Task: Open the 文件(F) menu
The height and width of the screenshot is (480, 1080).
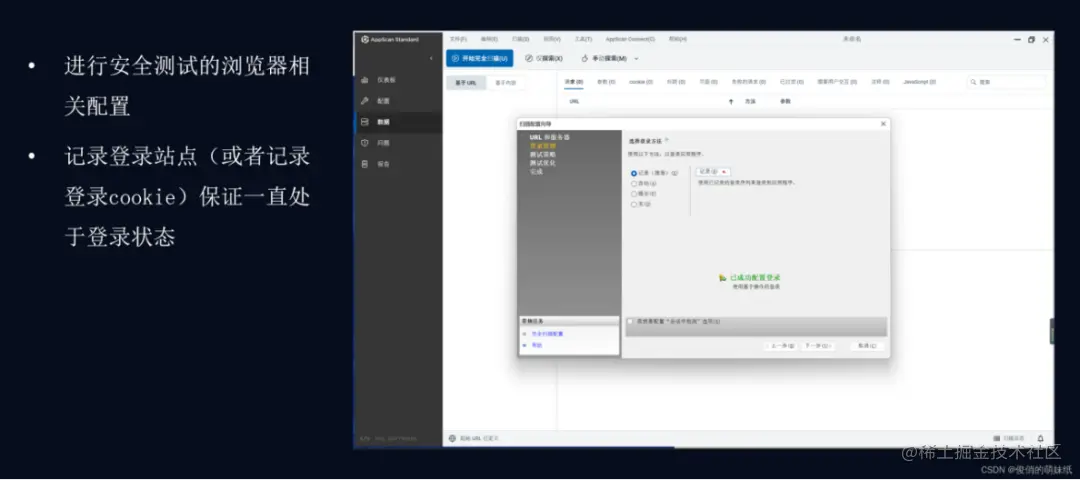Action: pos(458,39)
